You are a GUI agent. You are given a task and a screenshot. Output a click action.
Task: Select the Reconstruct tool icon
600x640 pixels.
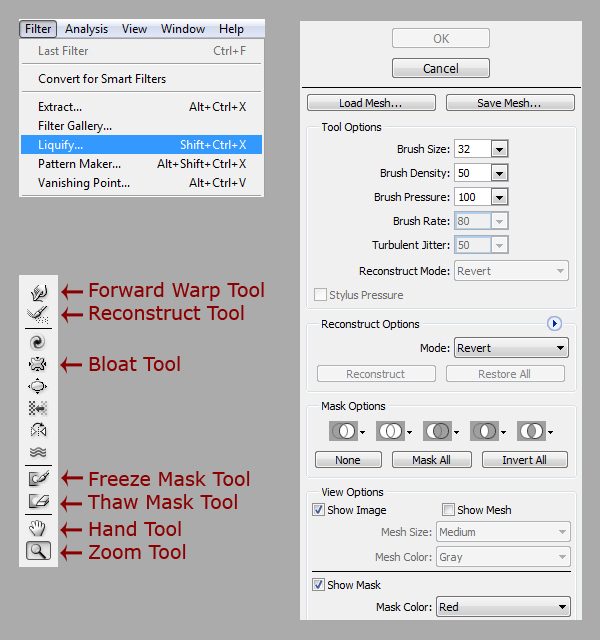38,314
